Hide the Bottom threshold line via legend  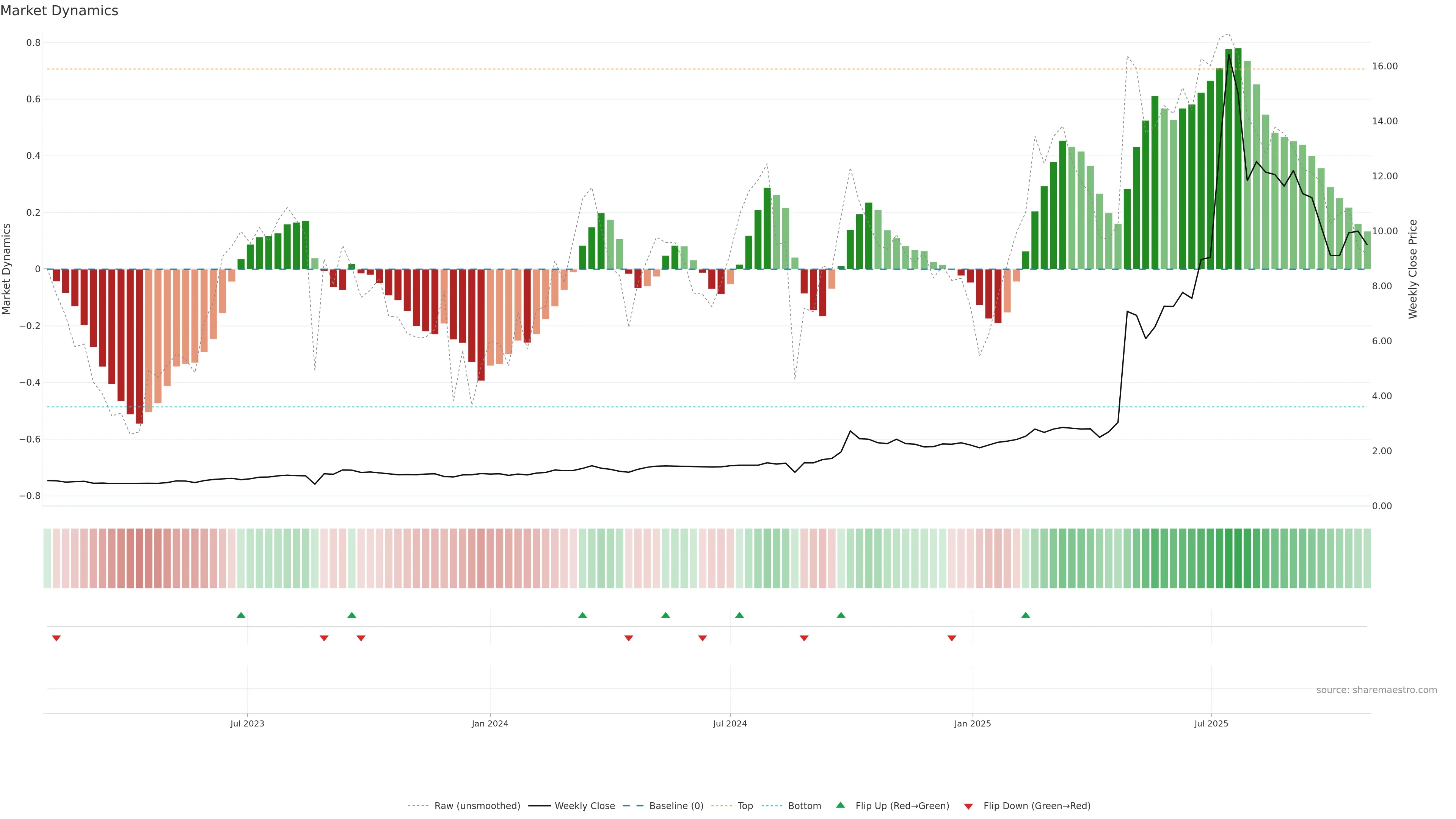click(x=804, y=806)
